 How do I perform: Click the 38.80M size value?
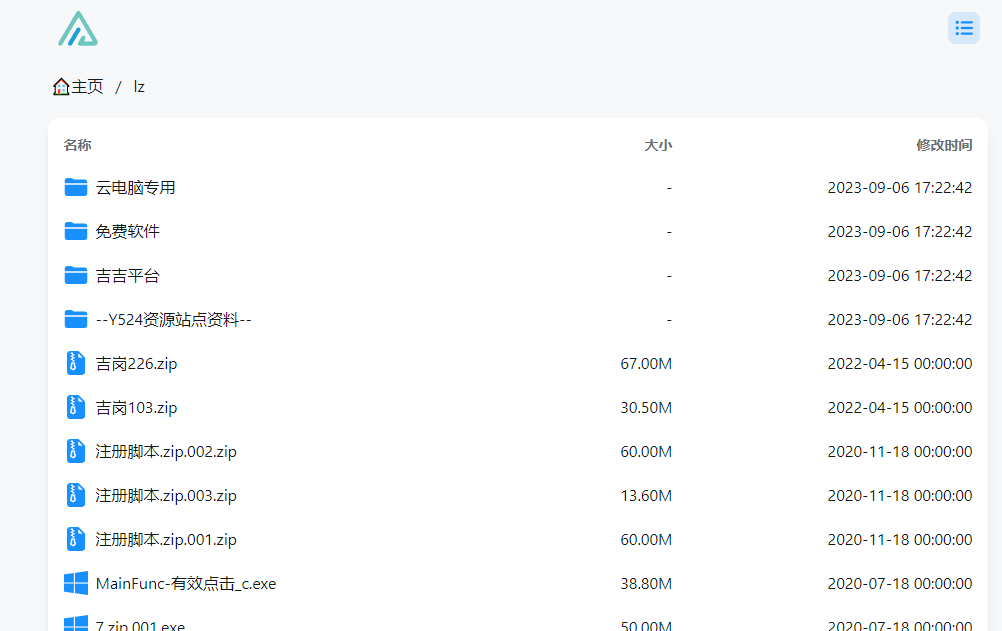646,584
